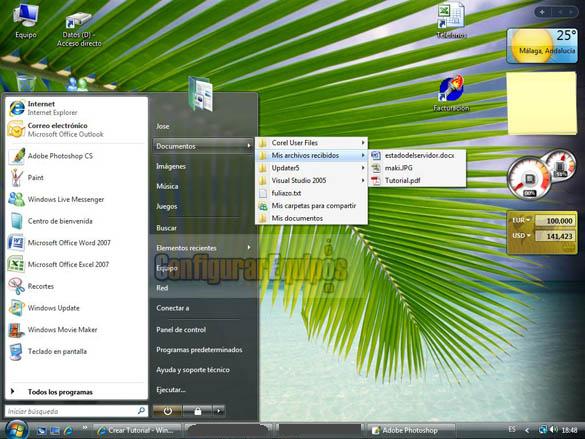Viewport: 585px width, 439px height.
Task: Expand the Updater5 folder arrow
Action: [x=363, y=168]
